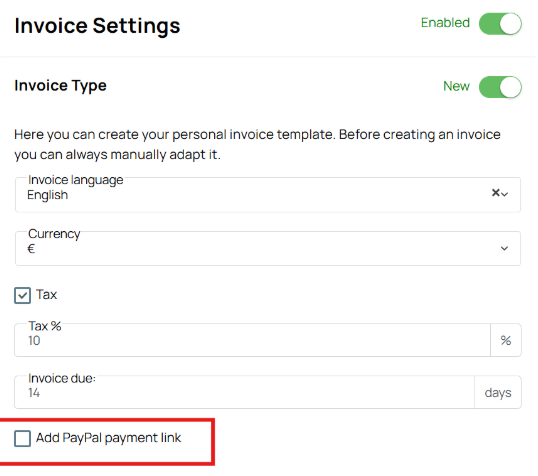538x476 pixels.
Task: Click the days suffix on Invoice due
Action: (x=498, y=392)
